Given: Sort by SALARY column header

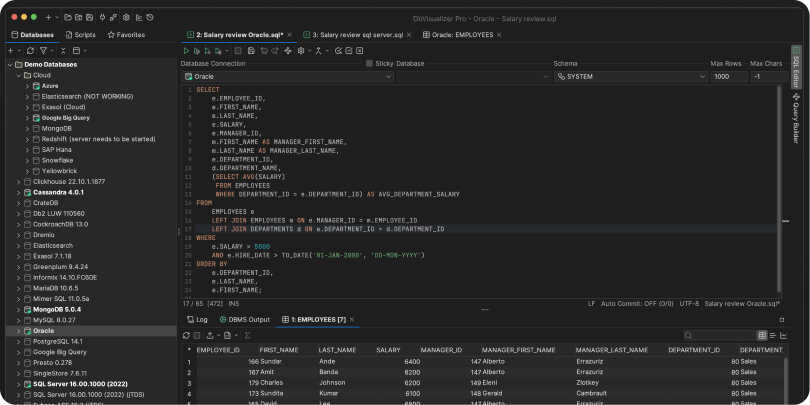Looking at the screenshot, I should pos(388,350).
